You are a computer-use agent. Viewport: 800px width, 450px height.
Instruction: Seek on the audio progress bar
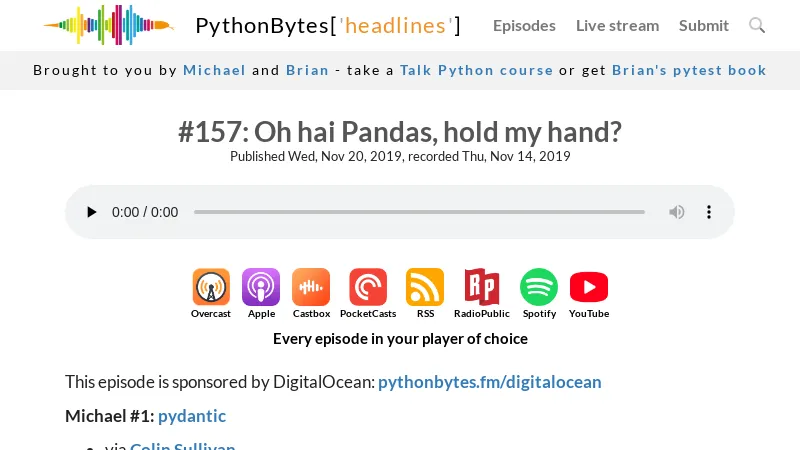(419, 212)
